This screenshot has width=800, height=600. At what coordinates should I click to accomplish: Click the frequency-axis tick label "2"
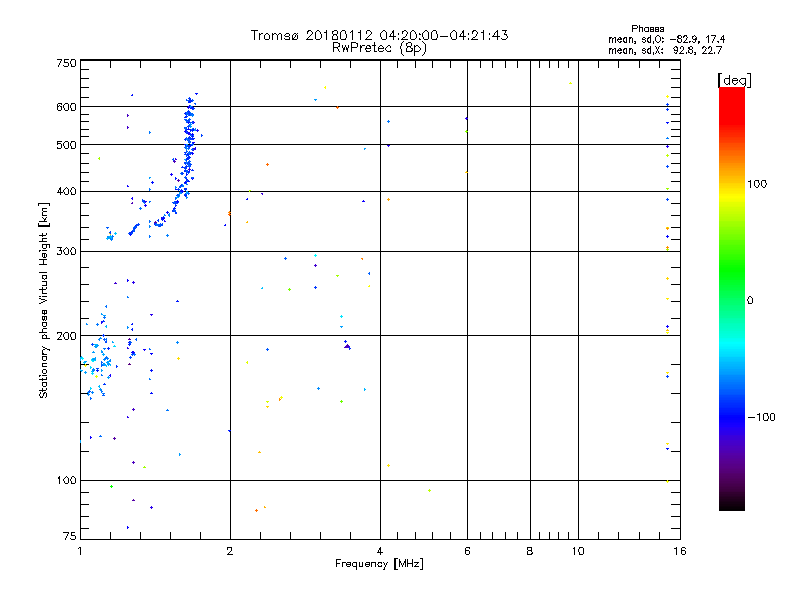pos(230,551)
